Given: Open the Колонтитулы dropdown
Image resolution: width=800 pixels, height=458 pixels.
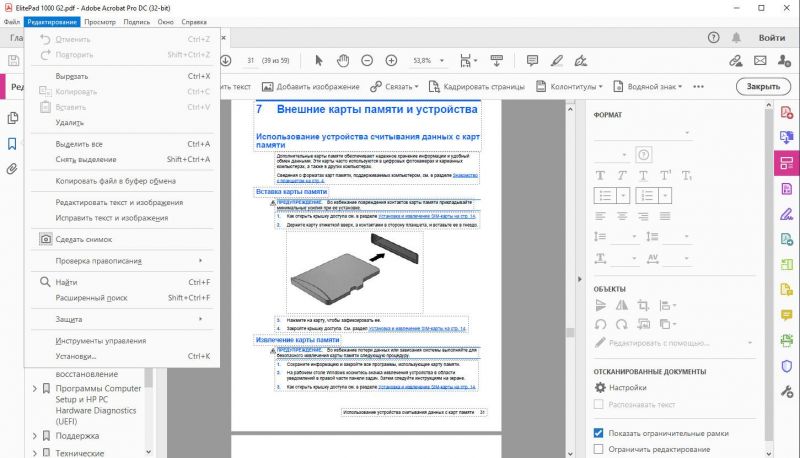Looking at the screenshot, I should click(569, 87).
